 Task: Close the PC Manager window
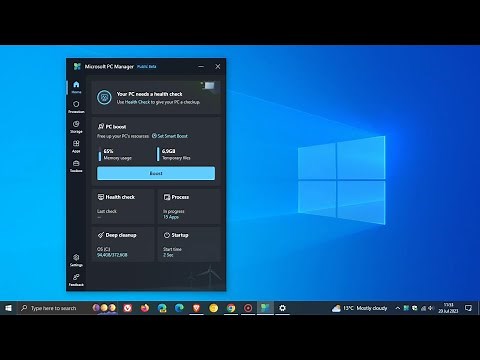coord(218,66)
